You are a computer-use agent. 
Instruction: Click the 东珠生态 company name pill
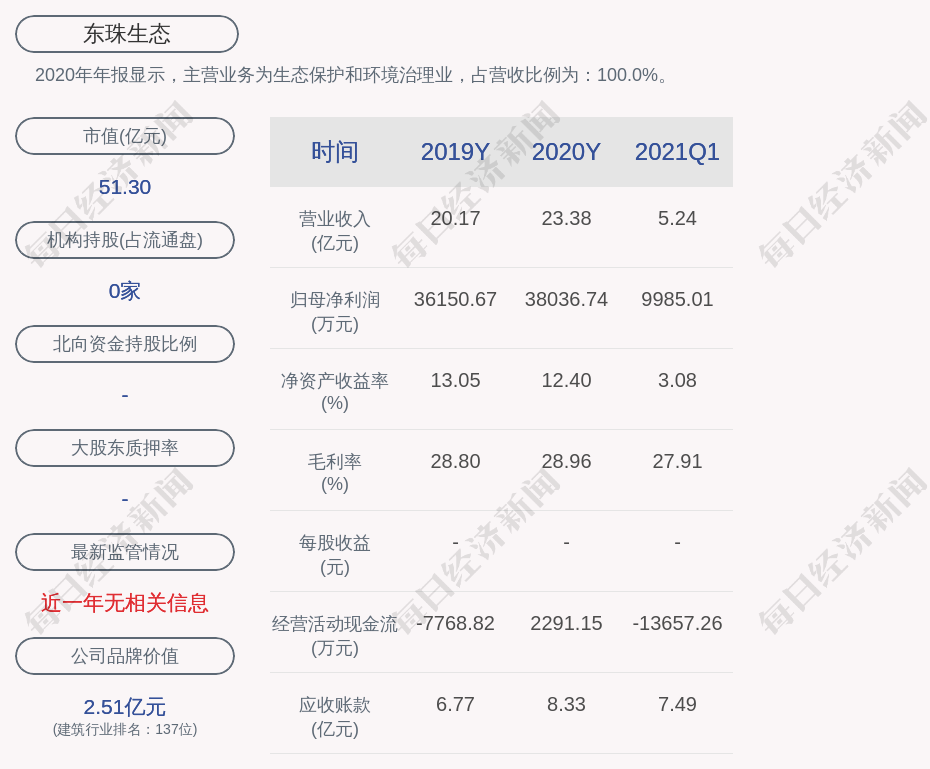pyautogui.click(x=126, y=34)
